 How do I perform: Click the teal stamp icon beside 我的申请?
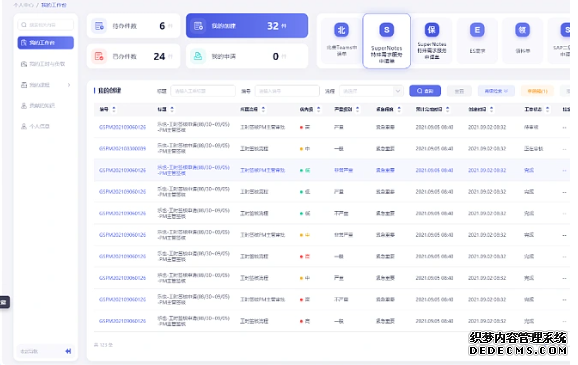pos(198,56)
